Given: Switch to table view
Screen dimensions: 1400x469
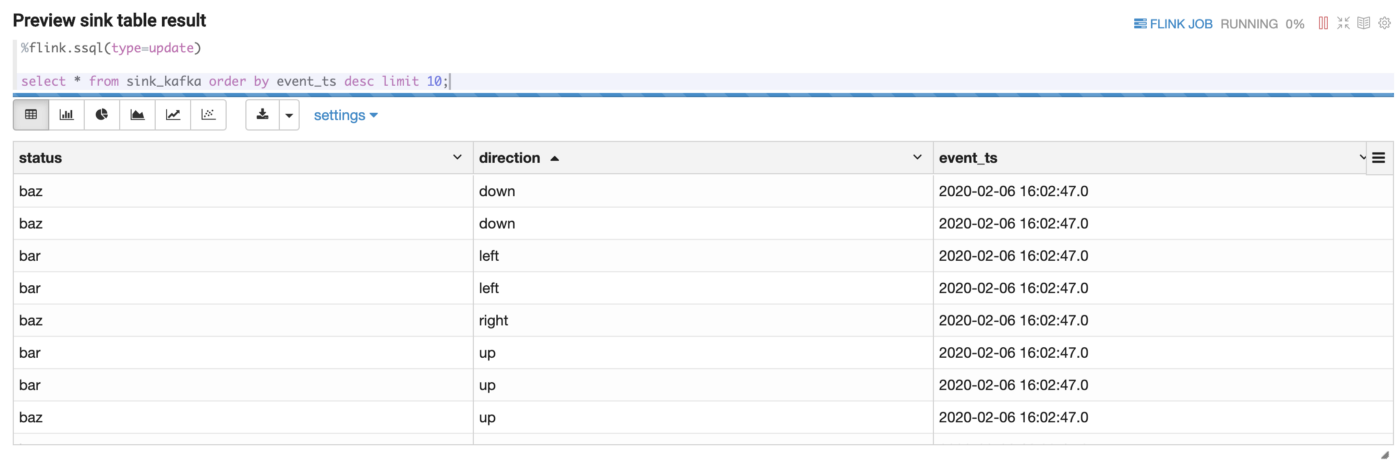Looking at the screenshot, I should tap(31, 115).
